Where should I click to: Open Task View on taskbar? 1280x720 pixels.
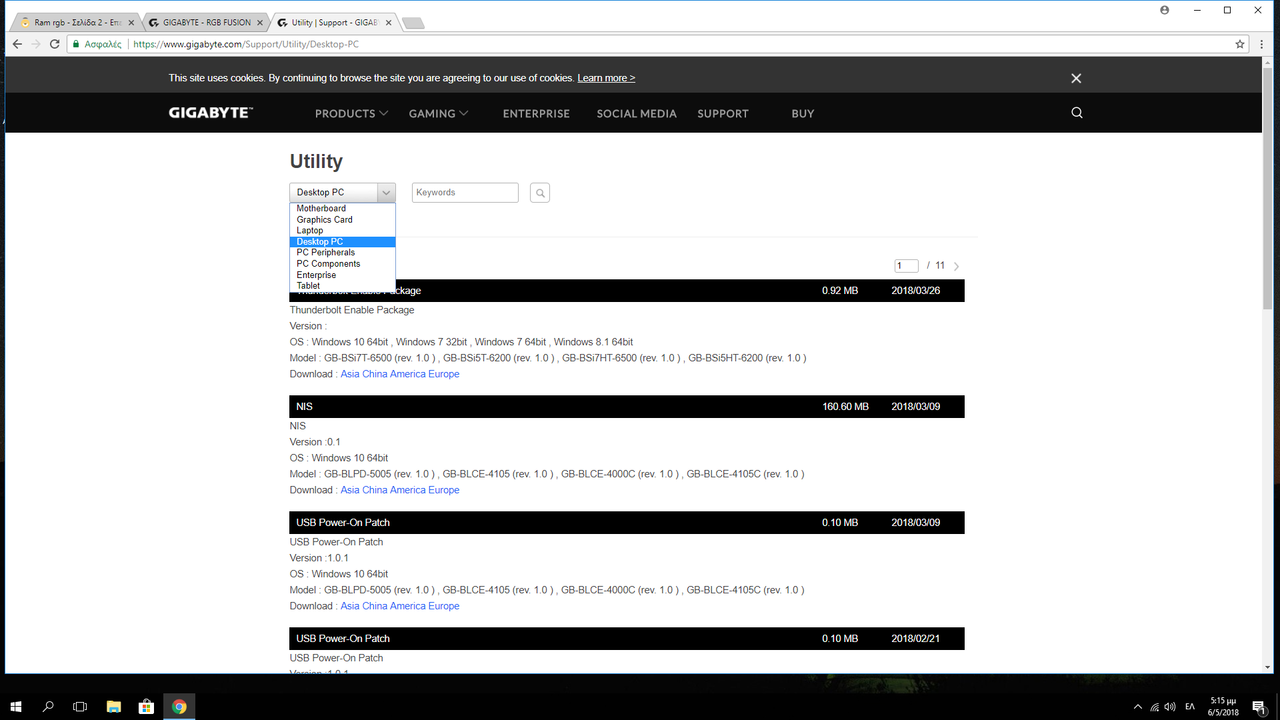80,706
